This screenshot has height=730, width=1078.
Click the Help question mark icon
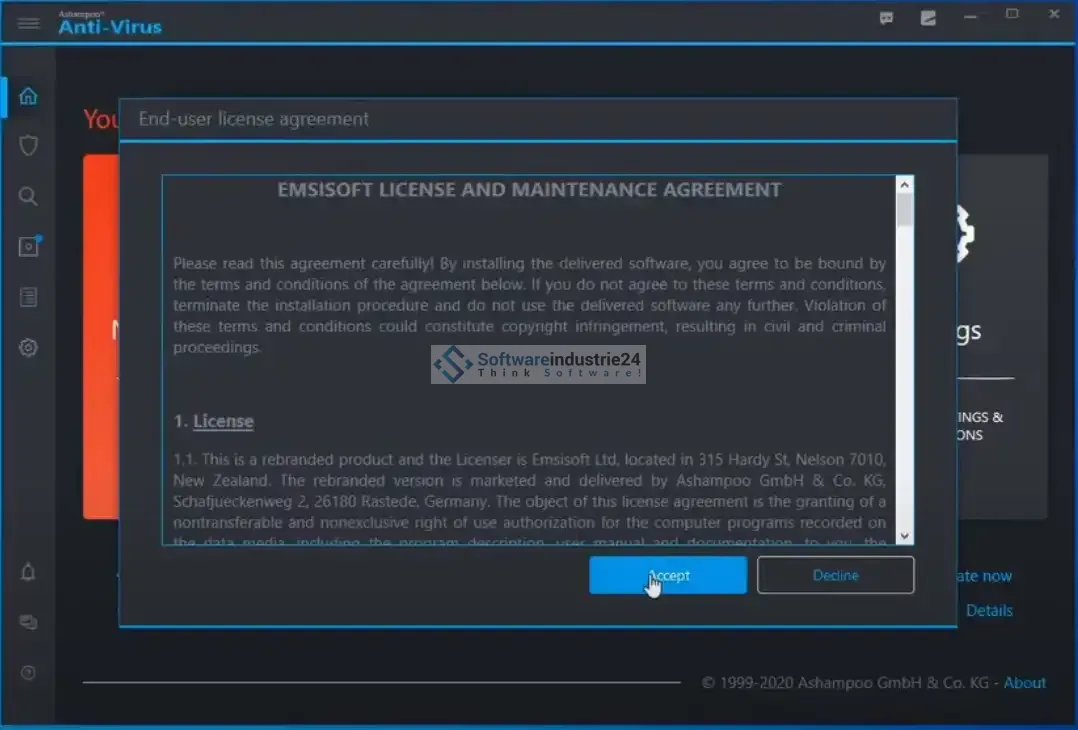pos(28,673)
